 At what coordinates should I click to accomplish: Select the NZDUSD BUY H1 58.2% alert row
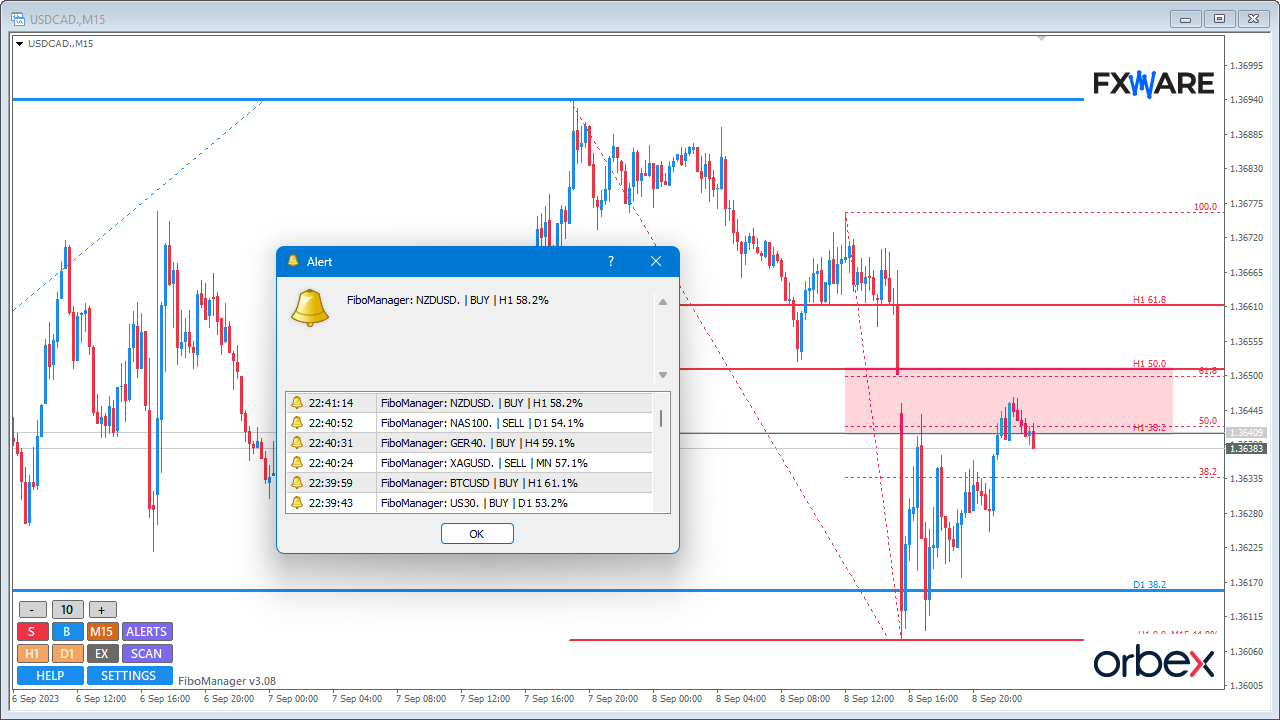(x=469, y=403)
